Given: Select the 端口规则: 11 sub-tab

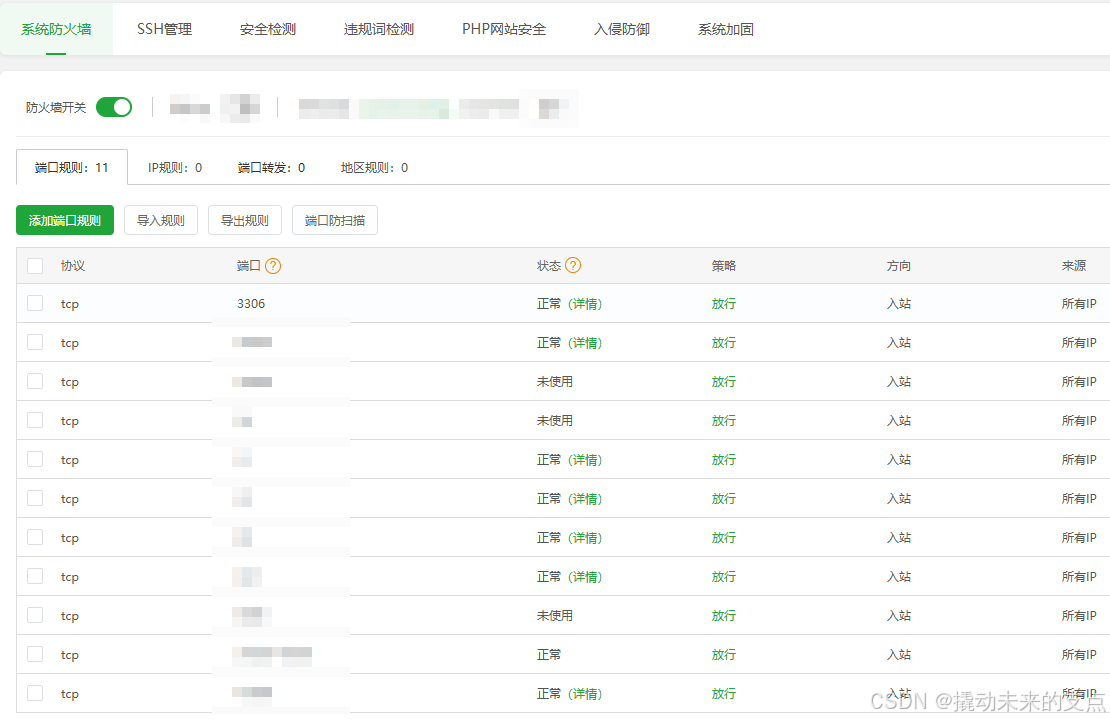Looking at the screenshot, I should point(71,168).
